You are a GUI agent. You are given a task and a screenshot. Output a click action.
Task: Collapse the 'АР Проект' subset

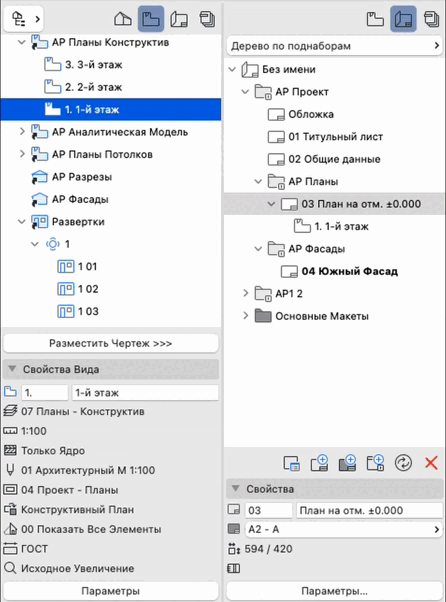pos(245,92)
